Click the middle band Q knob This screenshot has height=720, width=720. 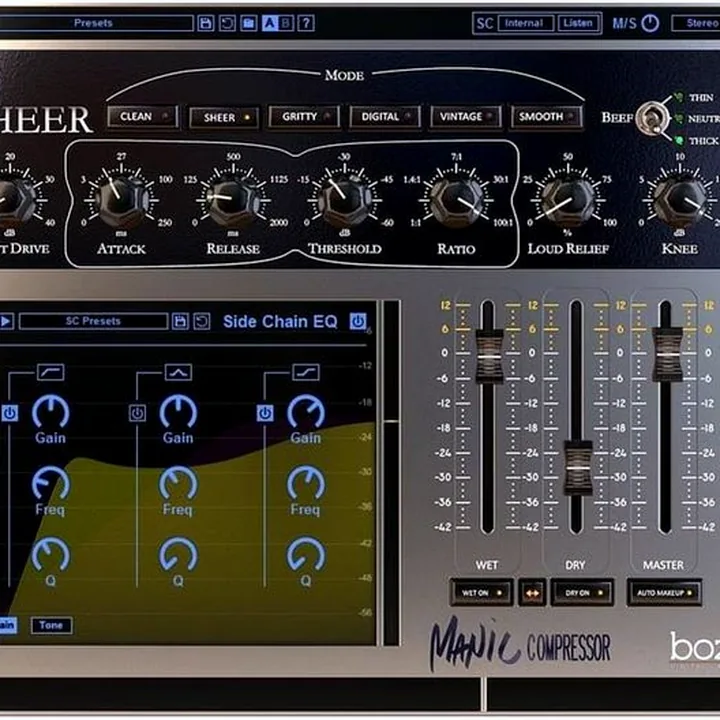coord(178,555)
